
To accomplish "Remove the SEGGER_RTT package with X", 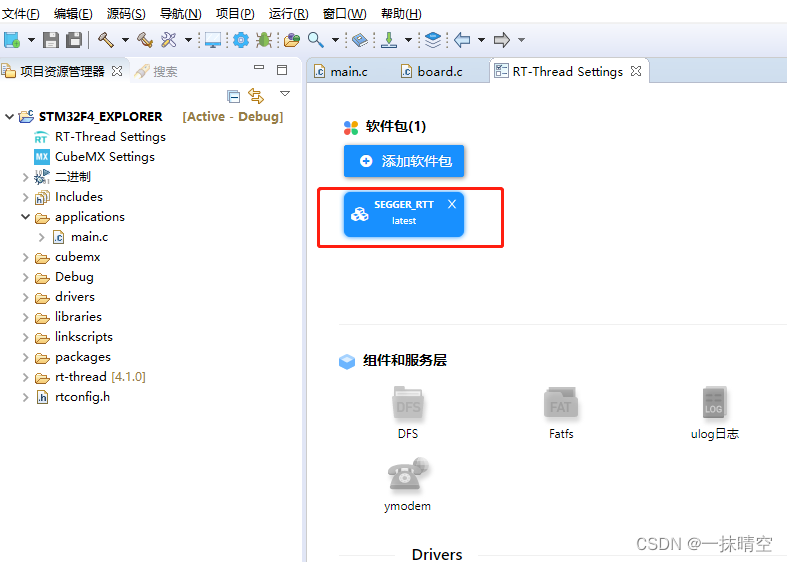I will pos(452,204).
